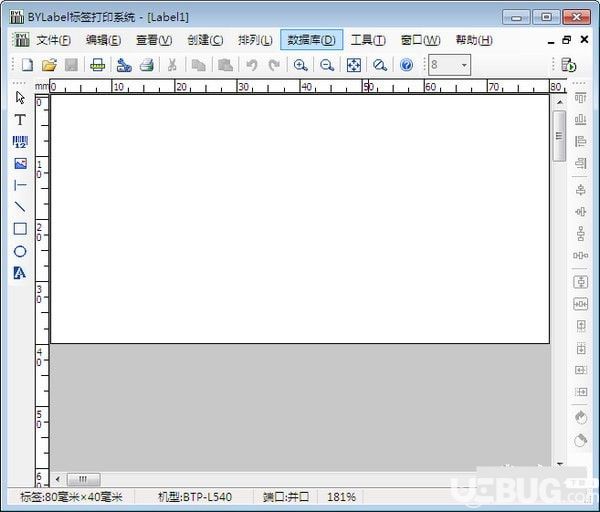Click the Paste icon
The image size is (600, 512).
pyautogui.click(x=225, y=65)
